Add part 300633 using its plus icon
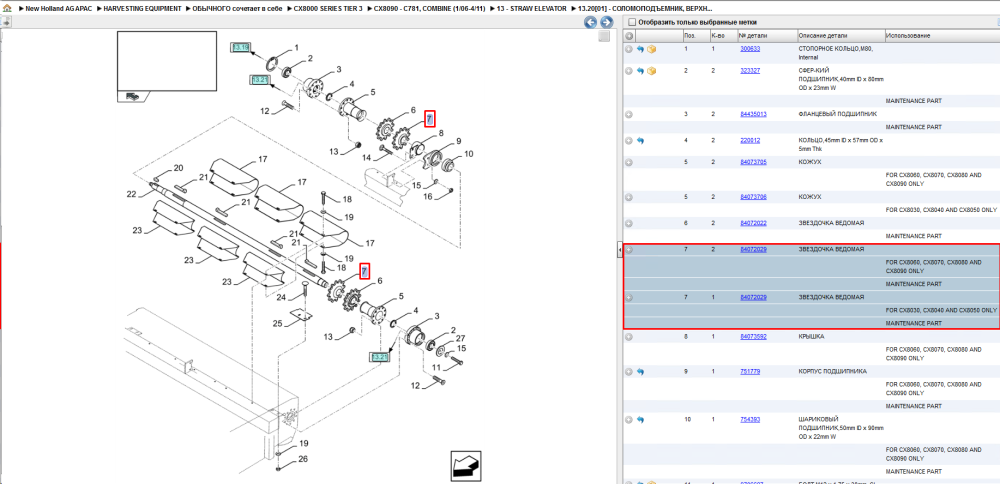This screenshot has height=484, width=1000. (629, 48)
